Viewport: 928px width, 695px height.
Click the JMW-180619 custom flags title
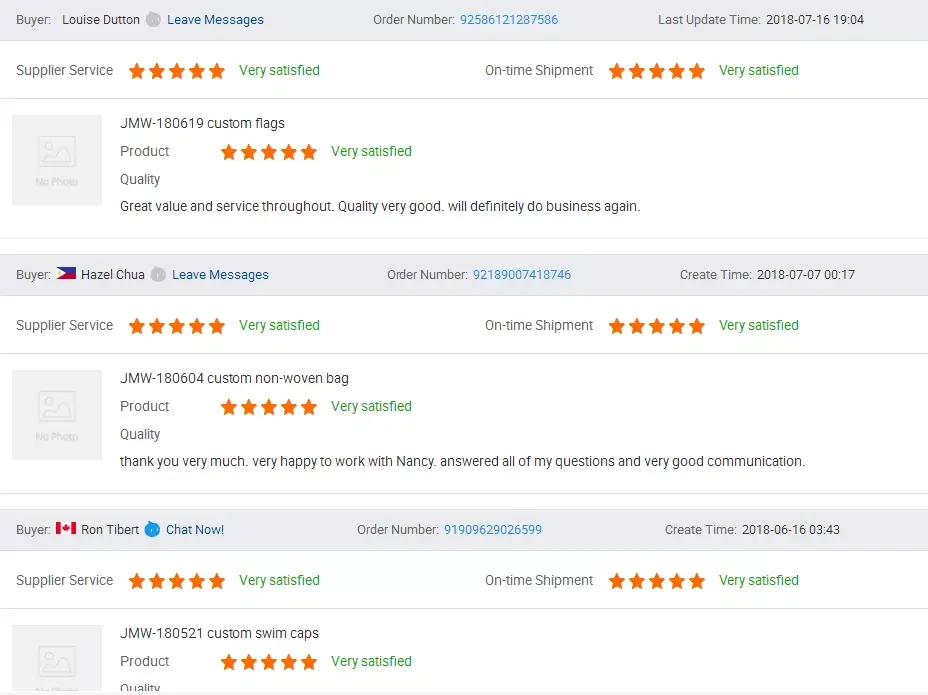pos(202,124)
